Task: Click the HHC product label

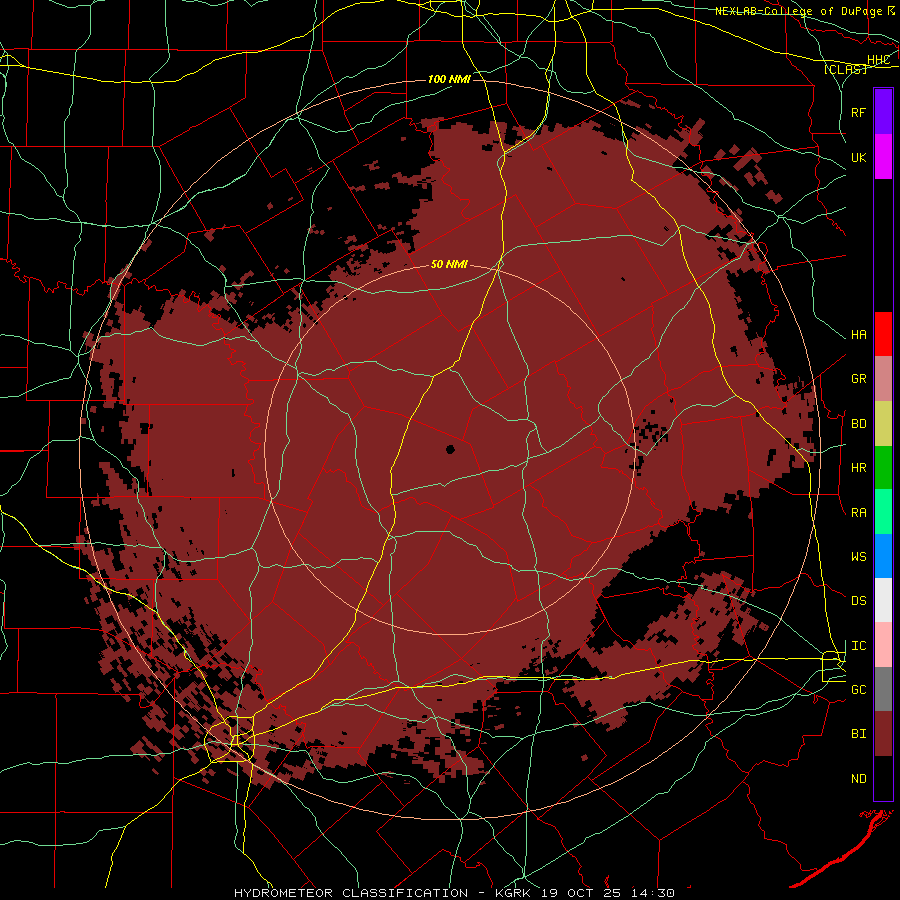Action: (x=878, y=60)
